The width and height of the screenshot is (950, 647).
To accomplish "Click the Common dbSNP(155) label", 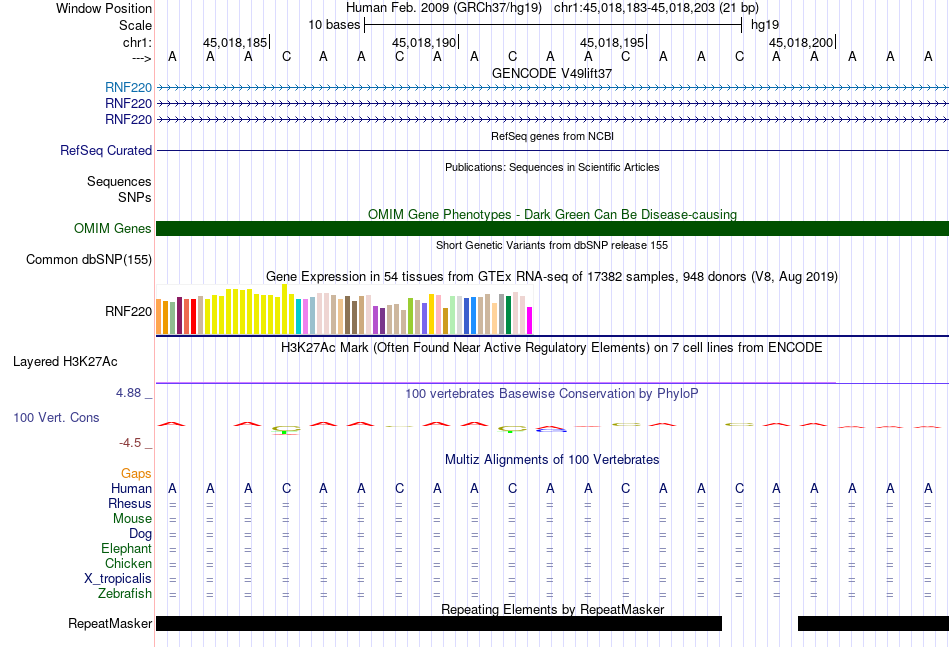I will point(89,259).
